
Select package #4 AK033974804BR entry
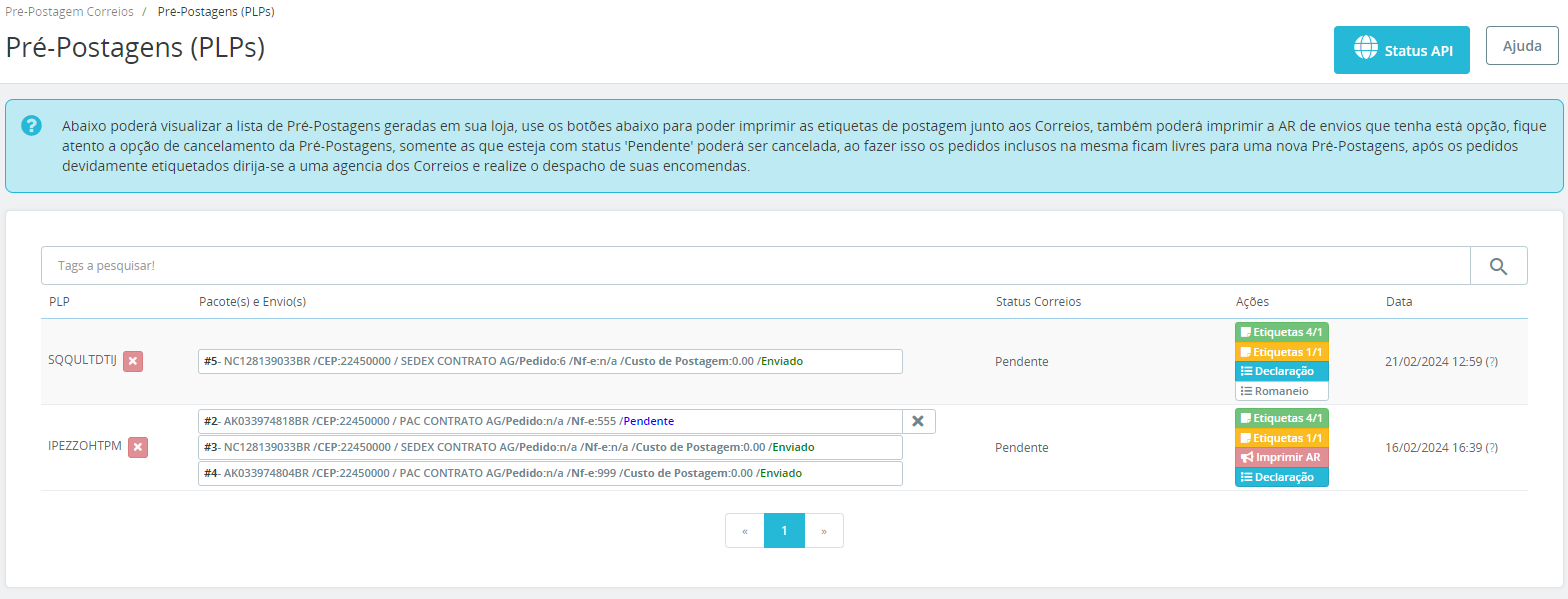point(550,473)
